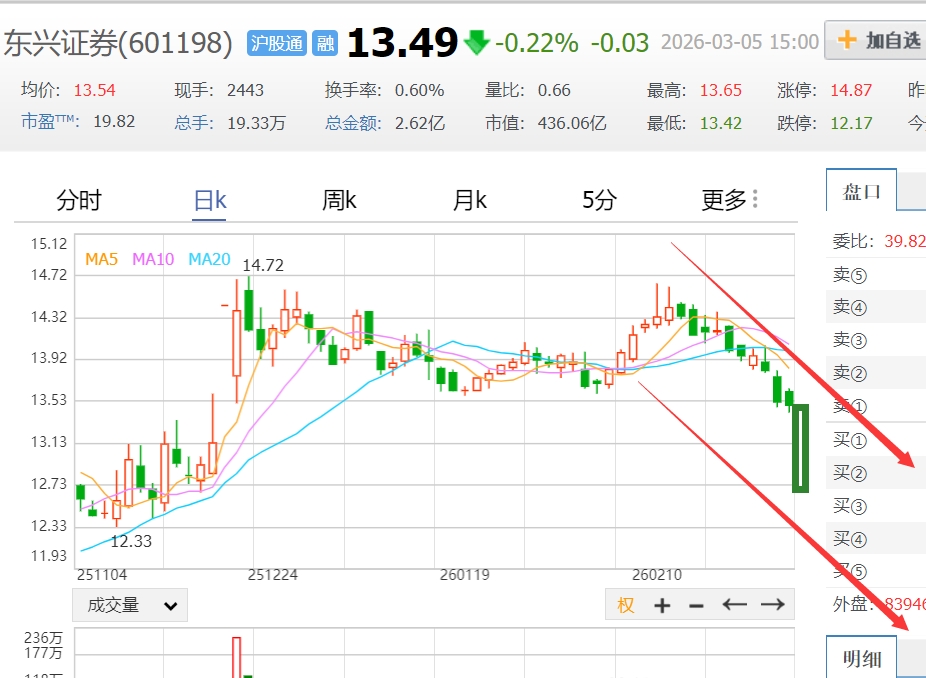926x678 pixels.
Task: Click the MA5 legend label
Action: coord(102,259)
